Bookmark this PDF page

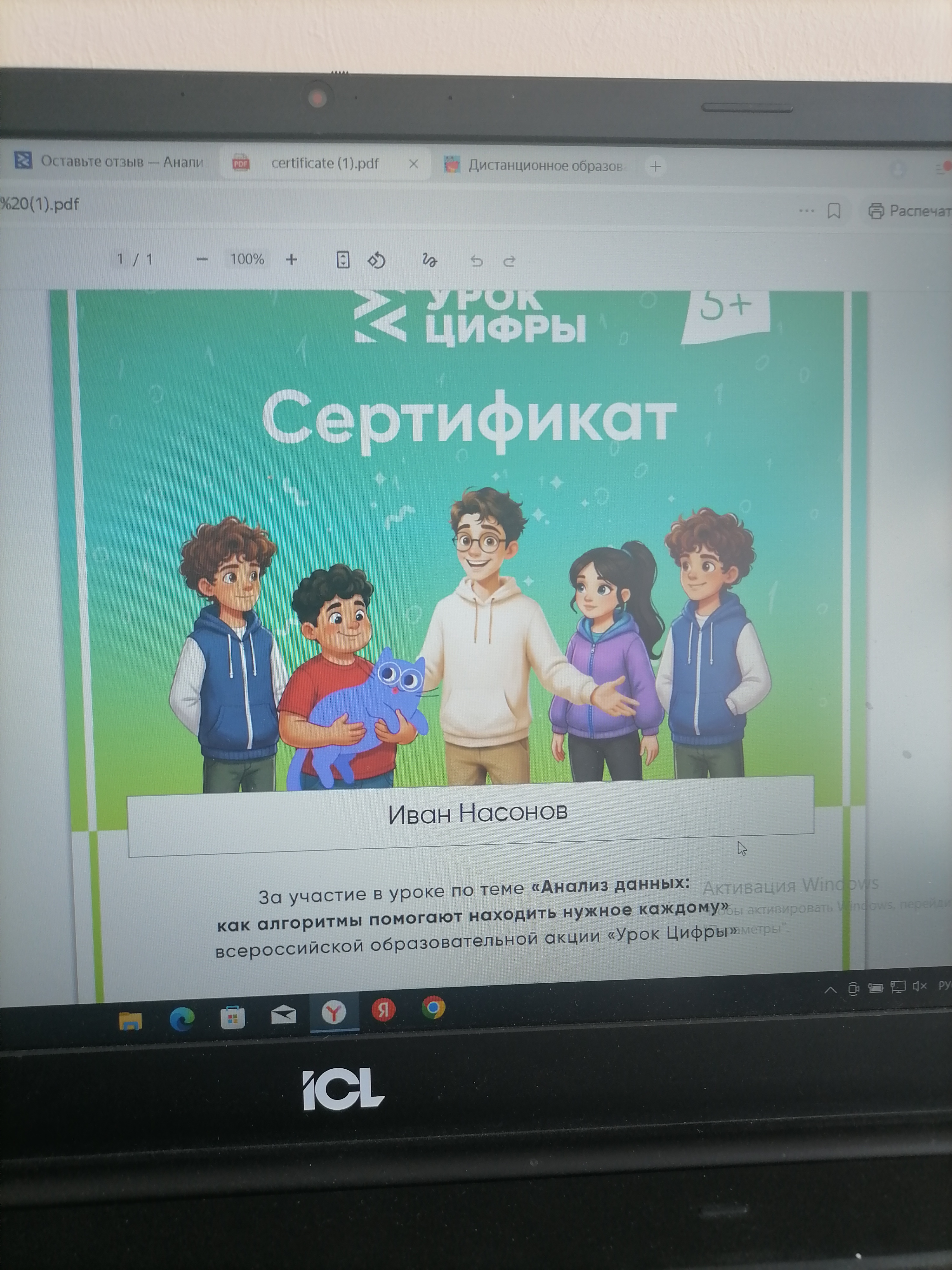[x=834, y=211]
